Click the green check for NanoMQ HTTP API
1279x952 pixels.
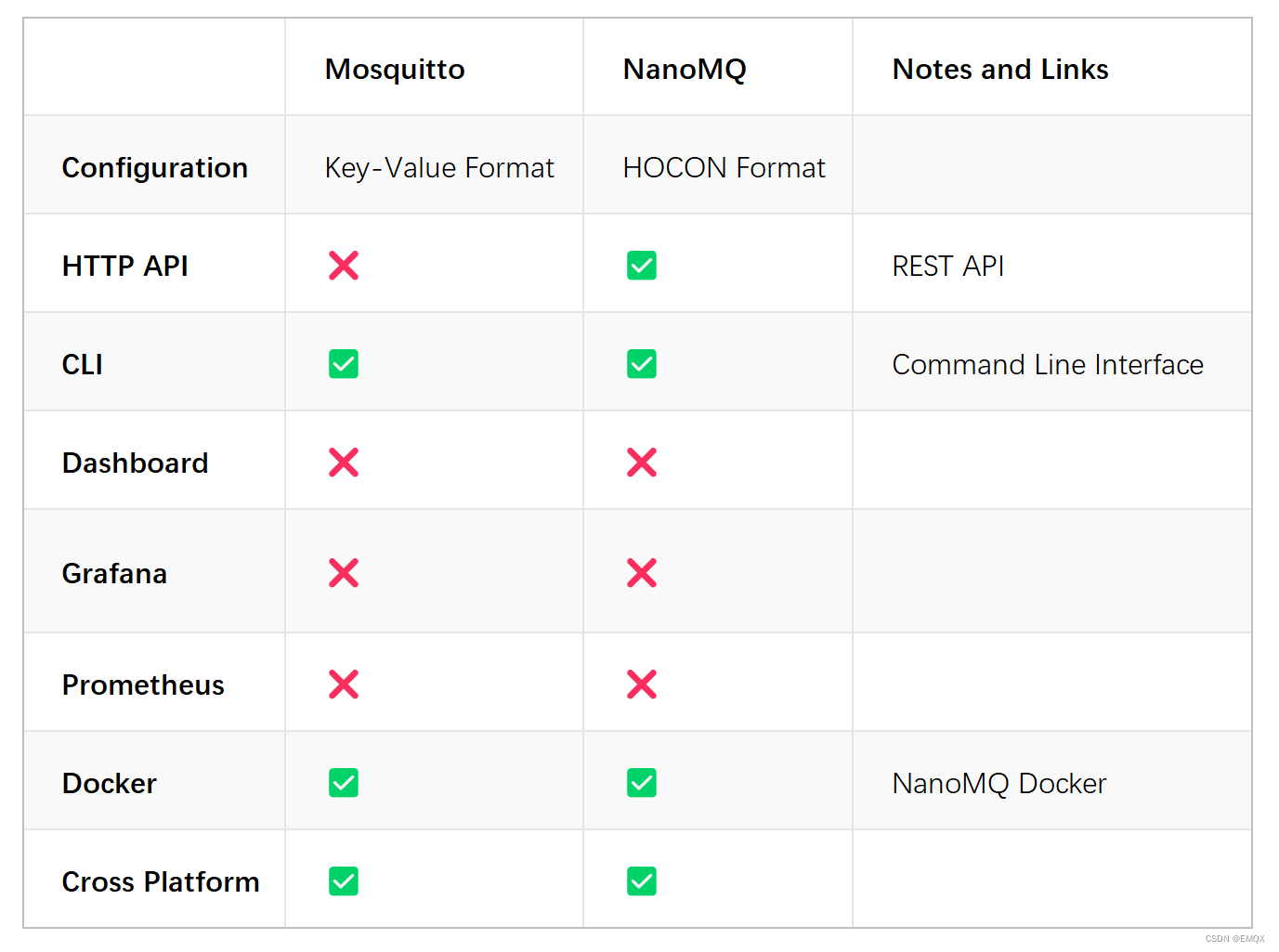point(642,266)
